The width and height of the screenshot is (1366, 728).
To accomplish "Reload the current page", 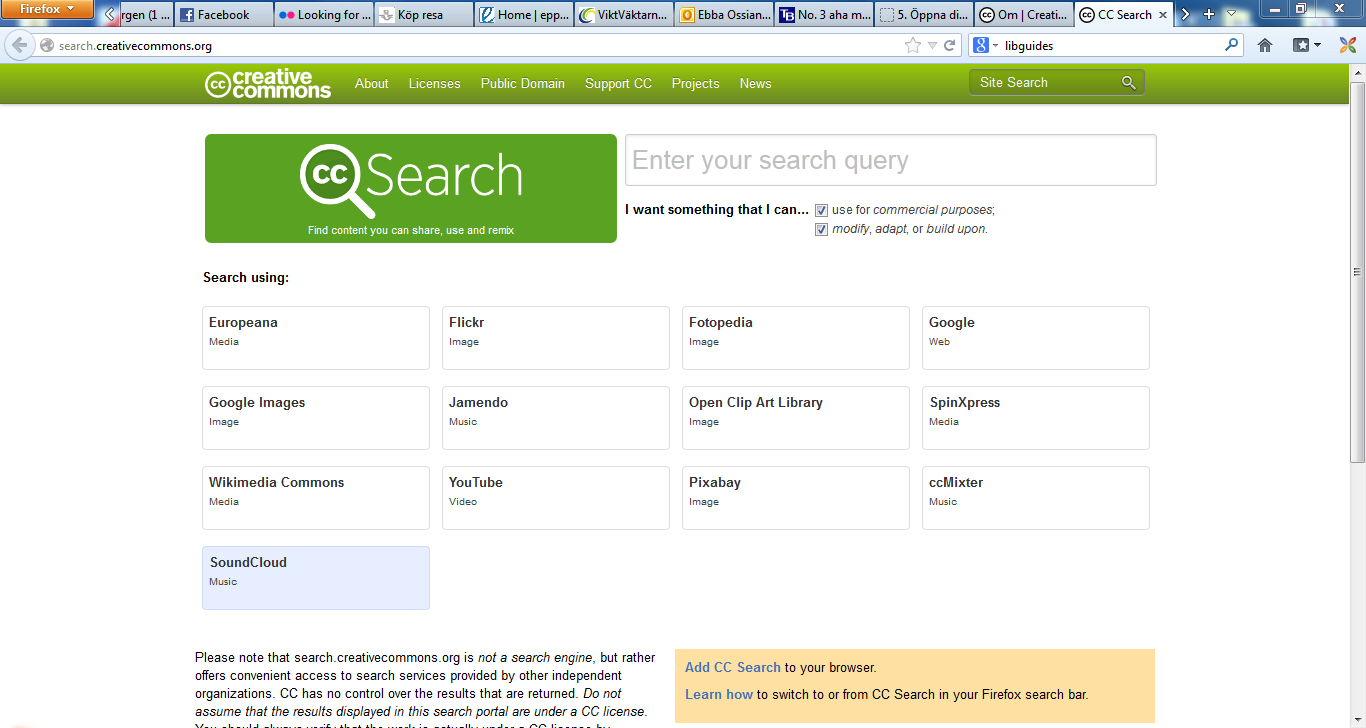I will (x=950, y=46).
